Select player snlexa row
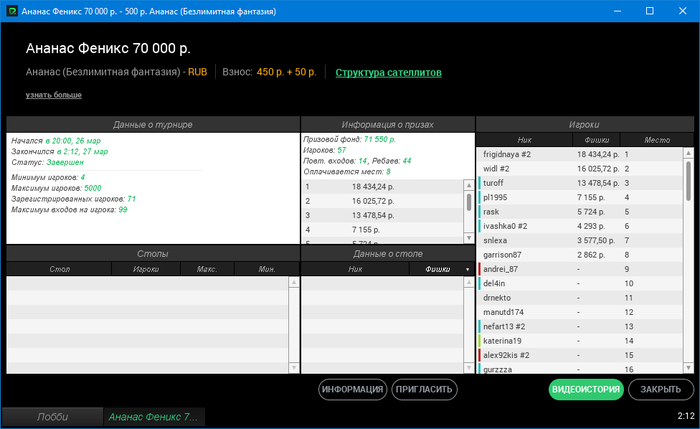Viewport: 700px width, 429px height. [579, 240]
